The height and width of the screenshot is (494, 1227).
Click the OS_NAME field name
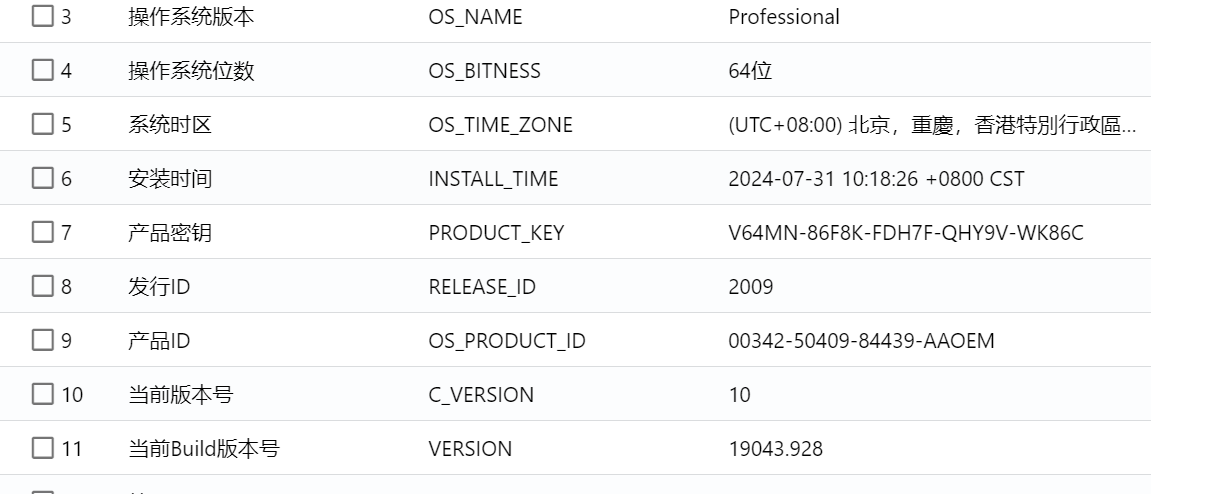tap(475, 17)
